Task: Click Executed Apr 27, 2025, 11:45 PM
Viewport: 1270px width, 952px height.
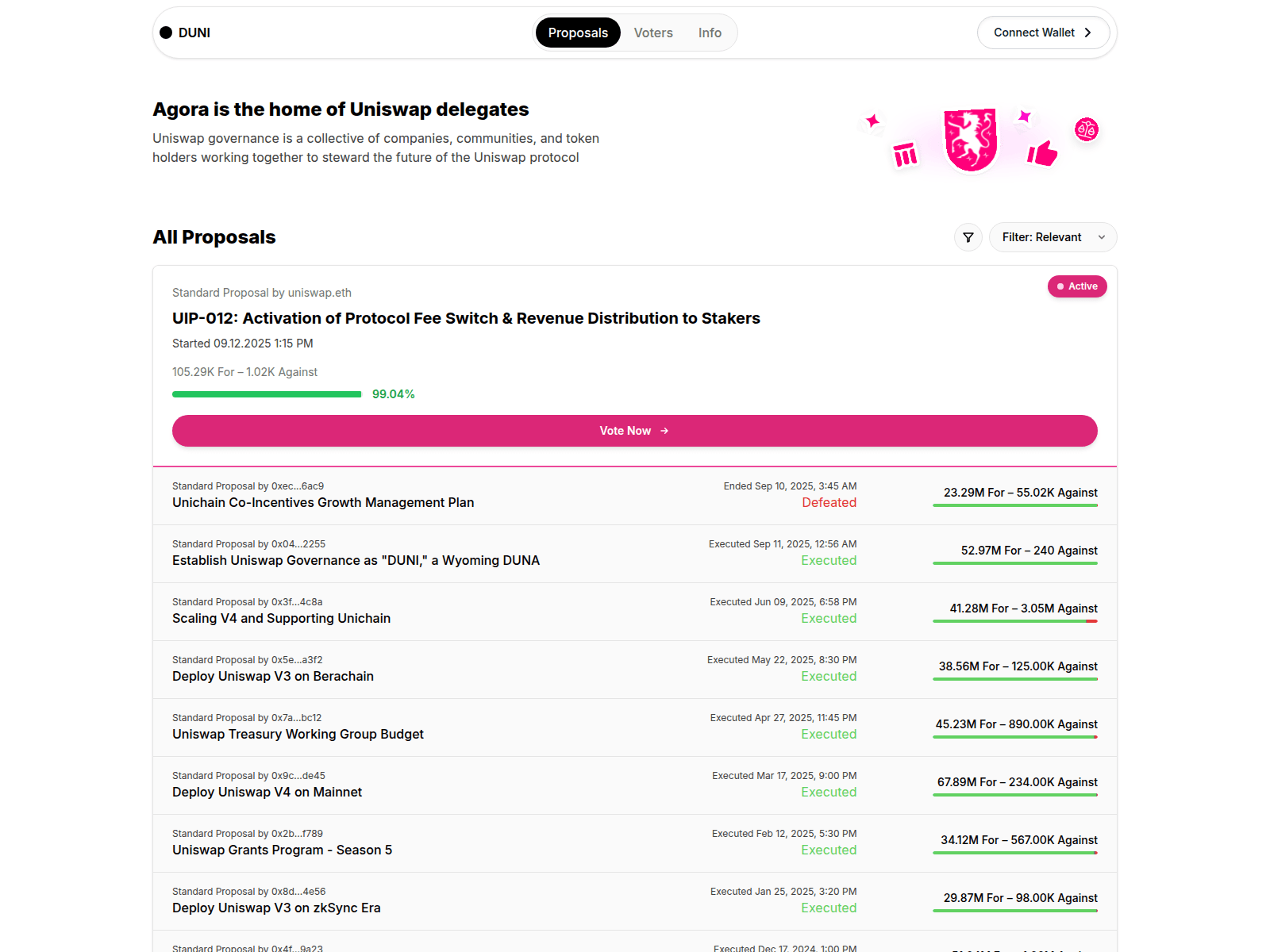Action: pos(783,718)
